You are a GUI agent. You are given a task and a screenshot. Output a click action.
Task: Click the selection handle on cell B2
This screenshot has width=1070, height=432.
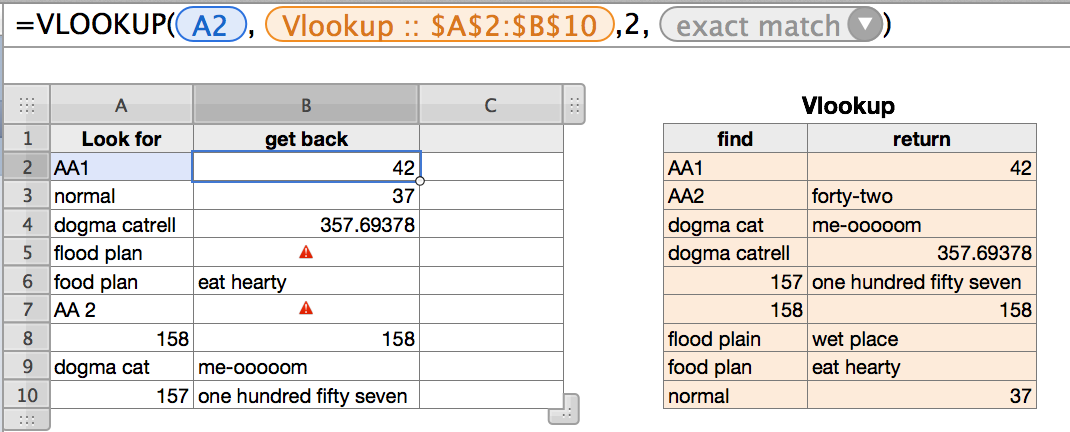pyautogui.click(x=421, y=181)
